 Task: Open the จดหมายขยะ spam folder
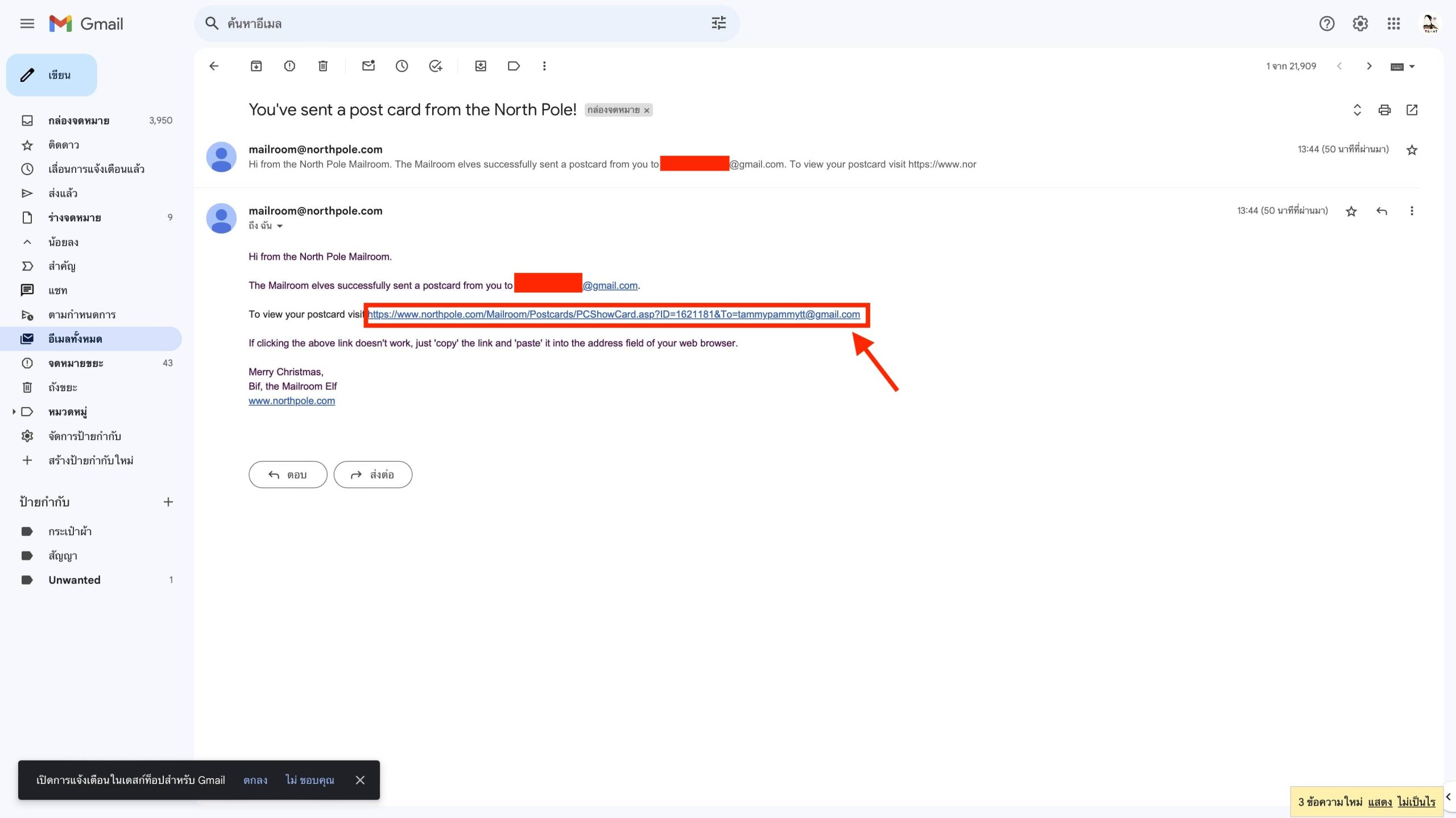pos(76,363)
